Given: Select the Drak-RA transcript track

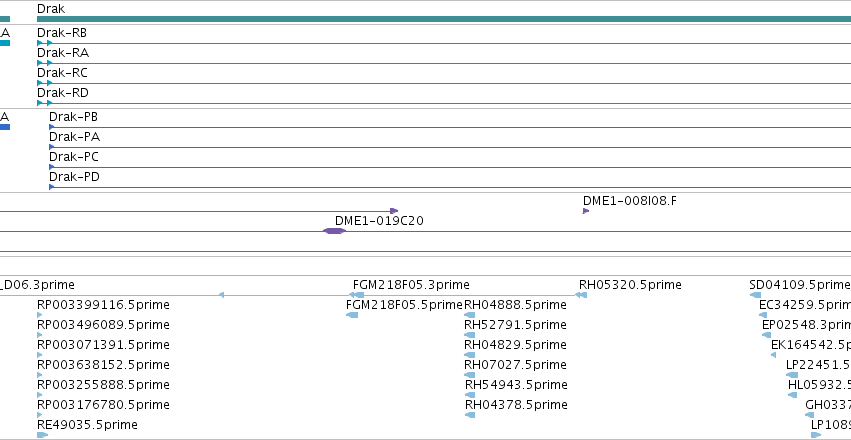Looking at the screenshot, I should point(444,63).
